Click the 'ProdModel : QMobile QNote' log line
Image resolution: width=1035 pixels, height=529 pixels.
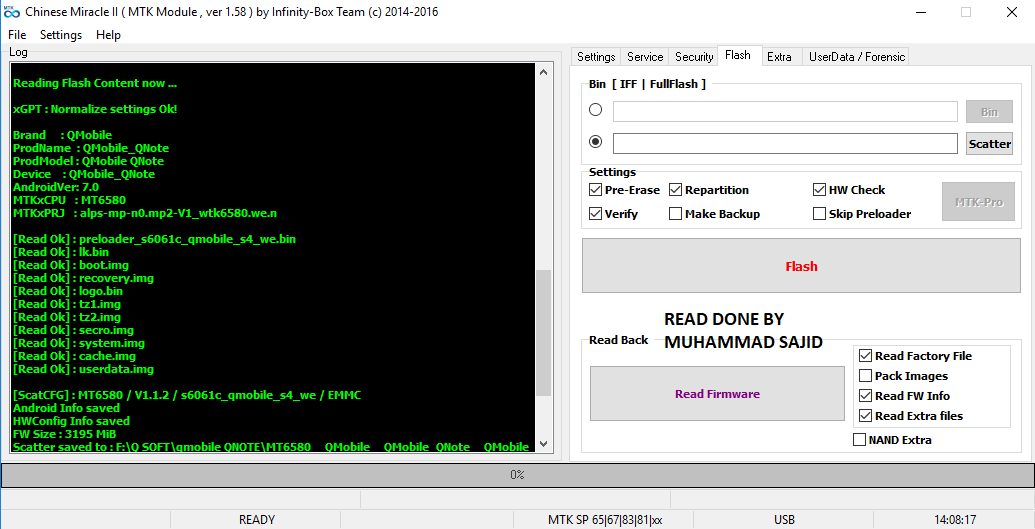click(88, 161)
